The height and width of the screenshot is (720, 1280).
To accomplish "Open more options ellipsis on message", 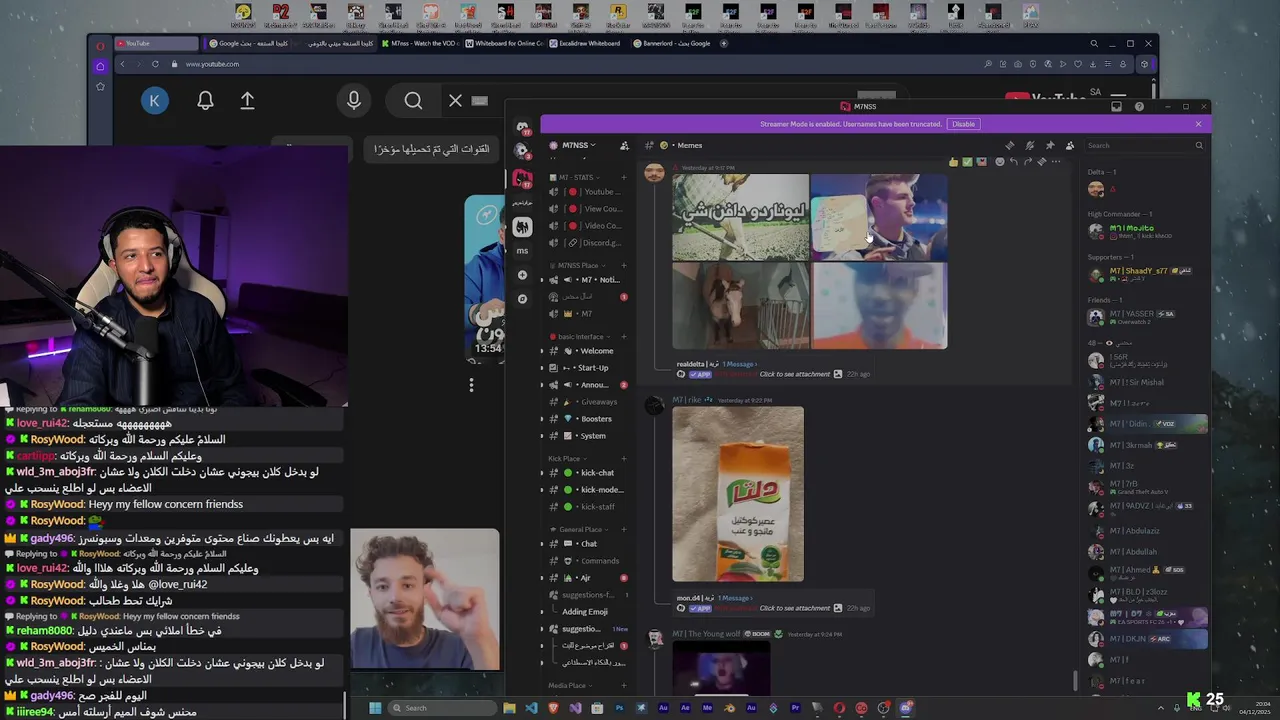I will click(1056, 162).
